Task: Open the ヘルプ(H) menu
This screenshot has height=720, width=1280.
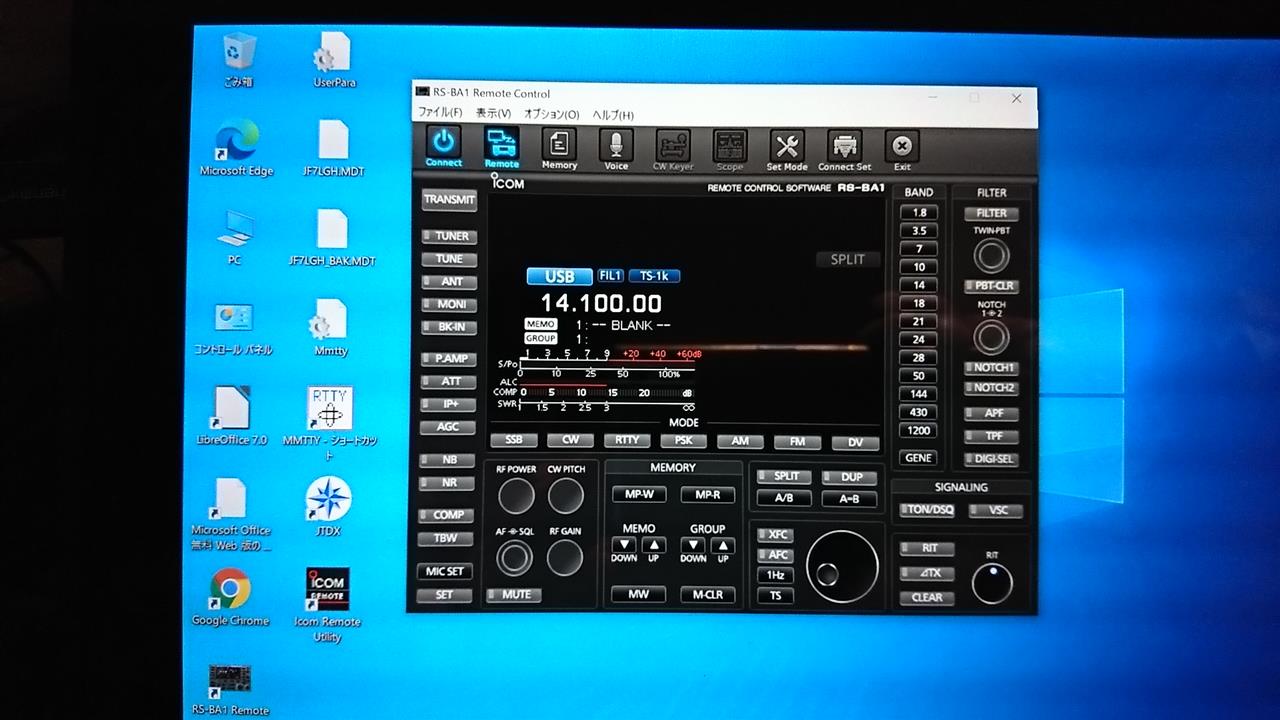Action: click(x=613, y=114)
